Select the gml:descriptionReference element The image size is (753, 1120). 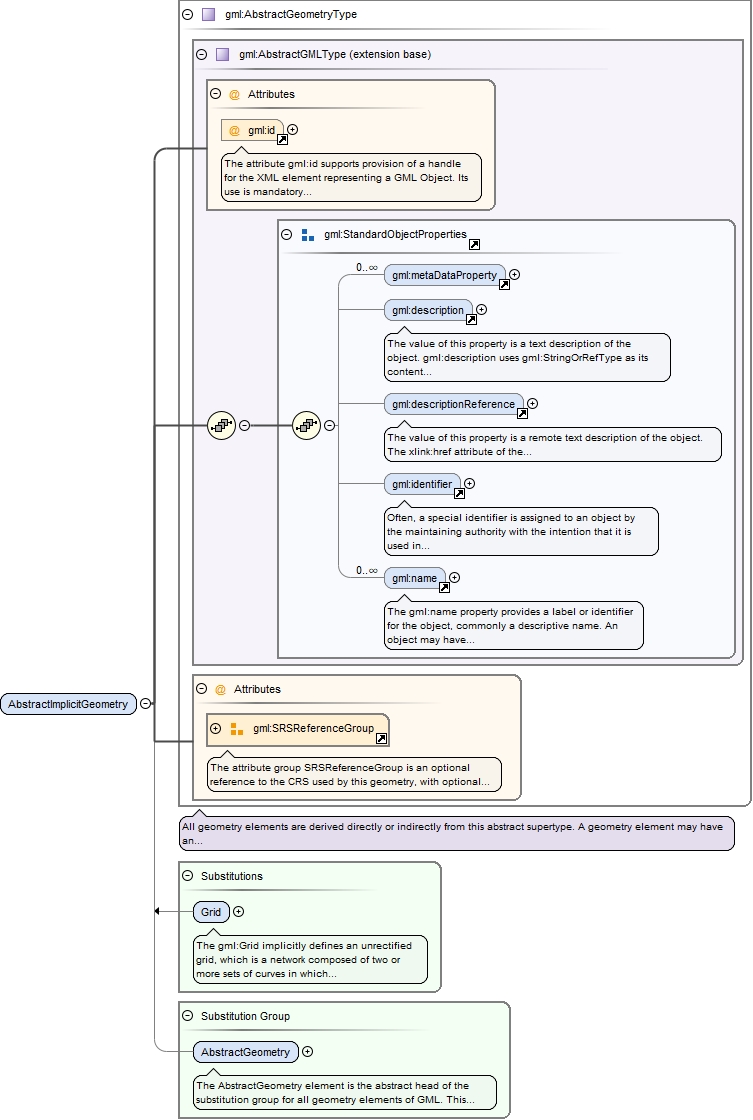(x=453, y=404)
